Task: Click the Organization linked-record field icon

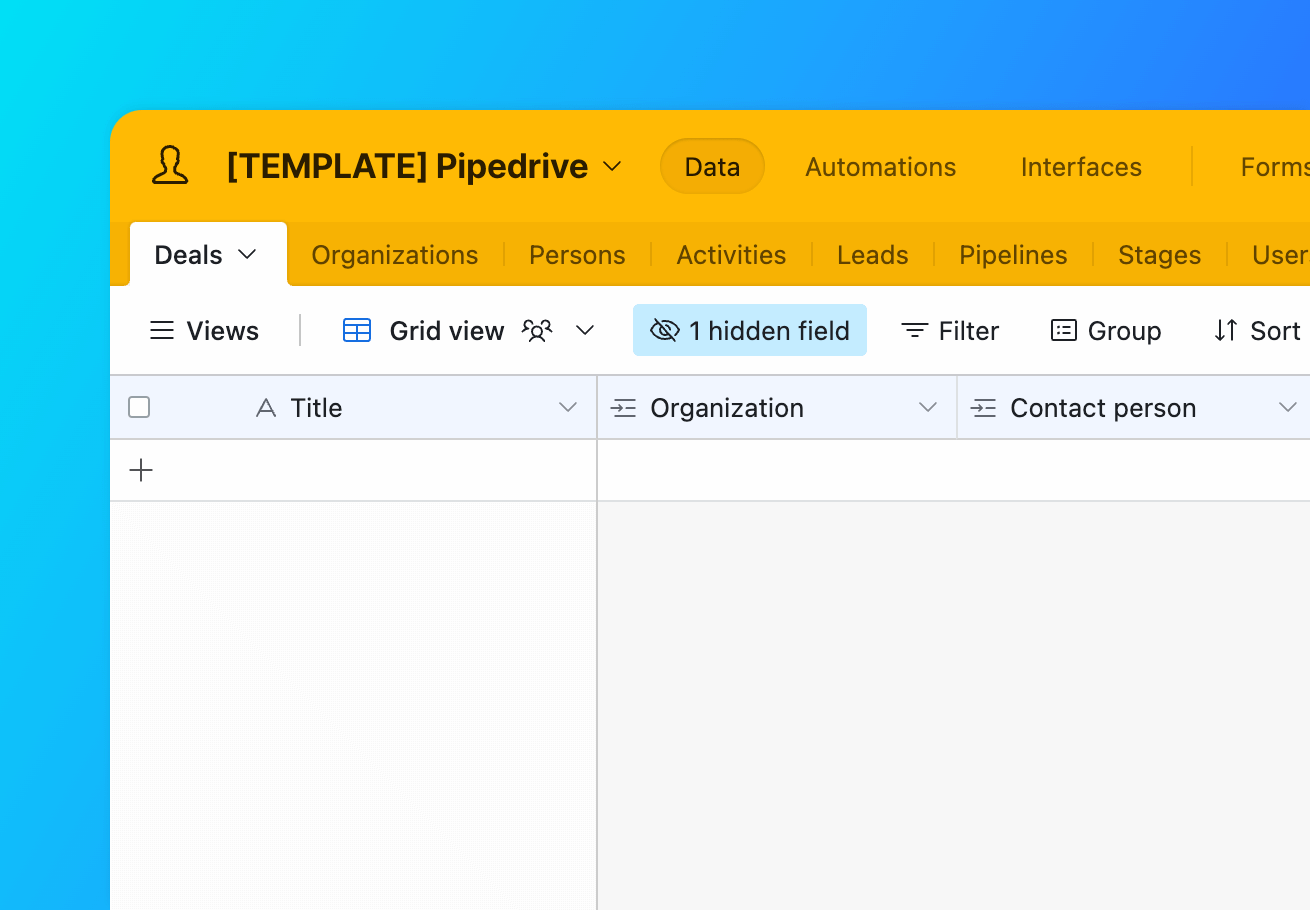Action: point(624,408)
